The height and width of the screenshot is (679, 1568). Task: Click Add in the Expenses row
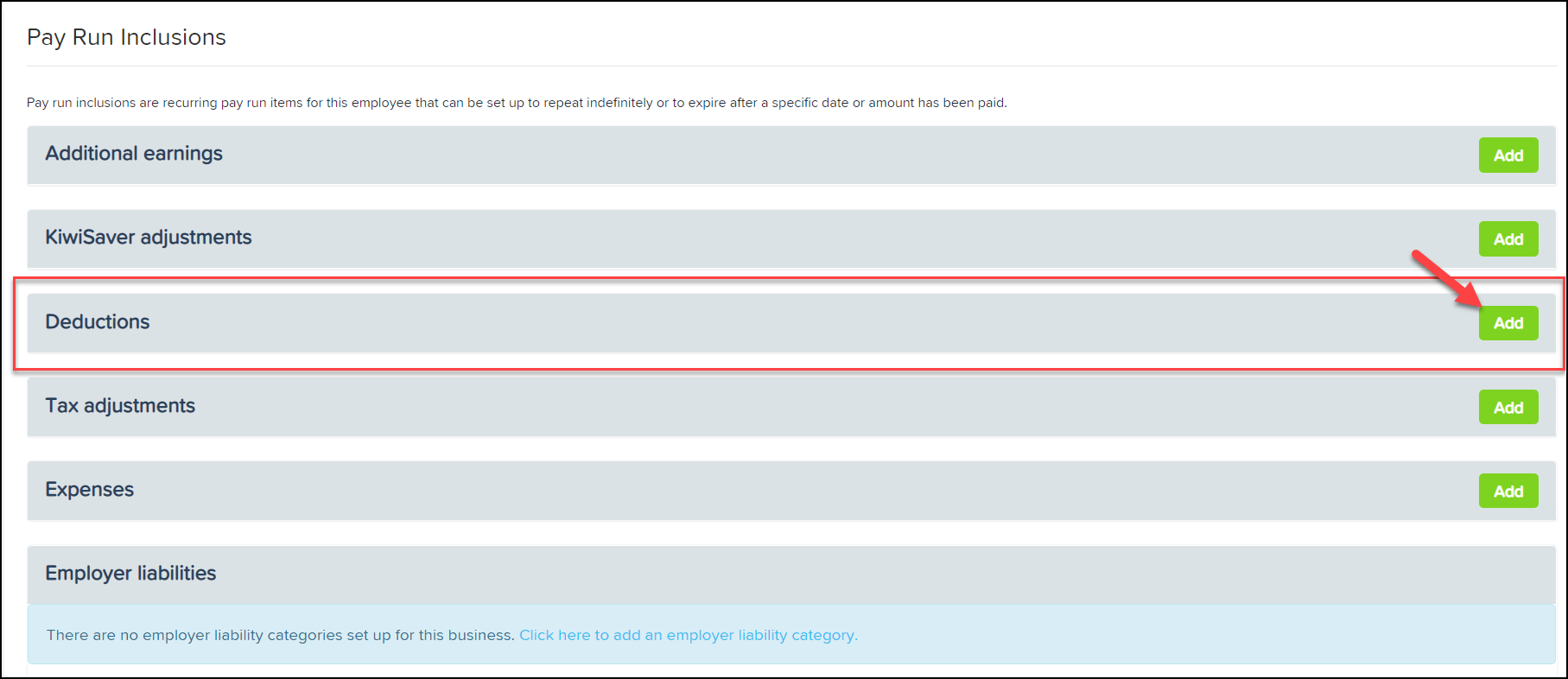(x=1508, y=492)
